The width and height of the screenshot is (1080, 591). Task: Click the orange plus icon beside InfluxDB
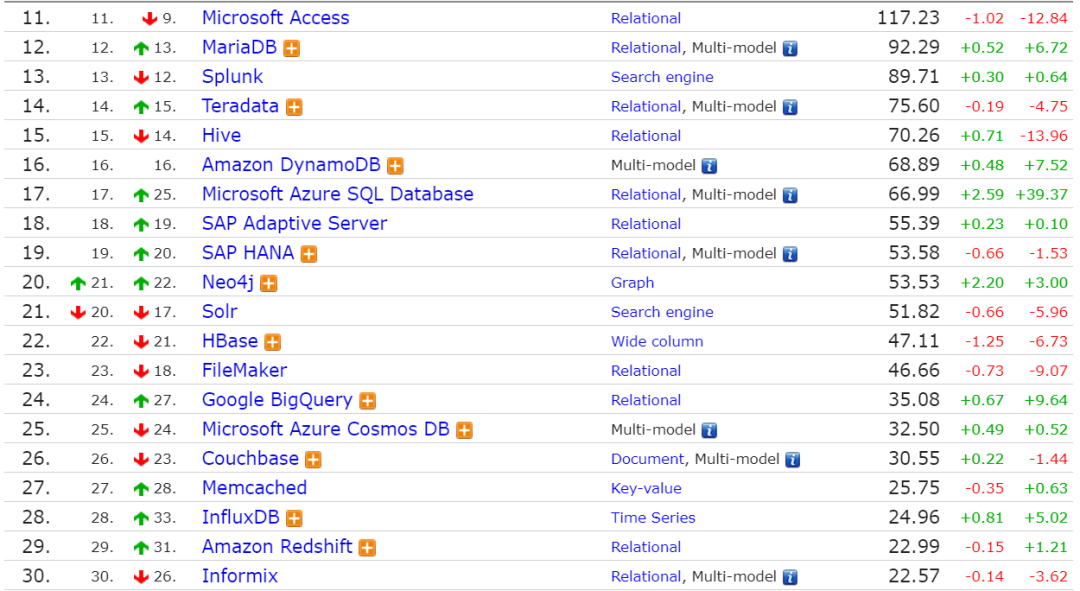click(294, 518)
